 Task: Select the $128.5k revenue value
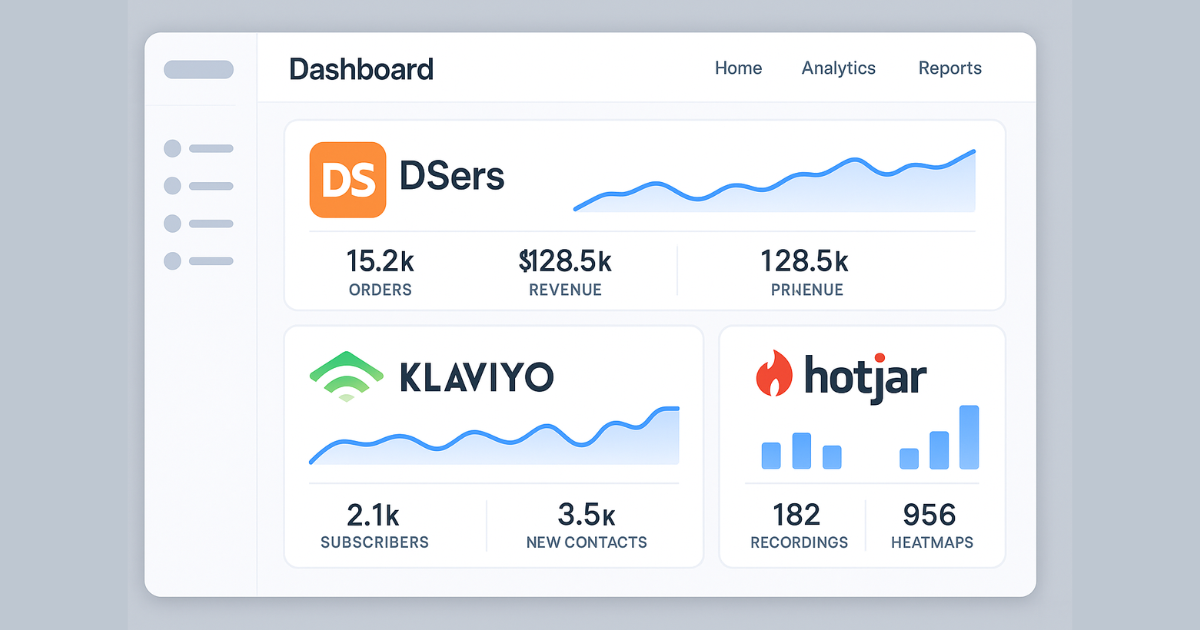[x=565, y=261]
